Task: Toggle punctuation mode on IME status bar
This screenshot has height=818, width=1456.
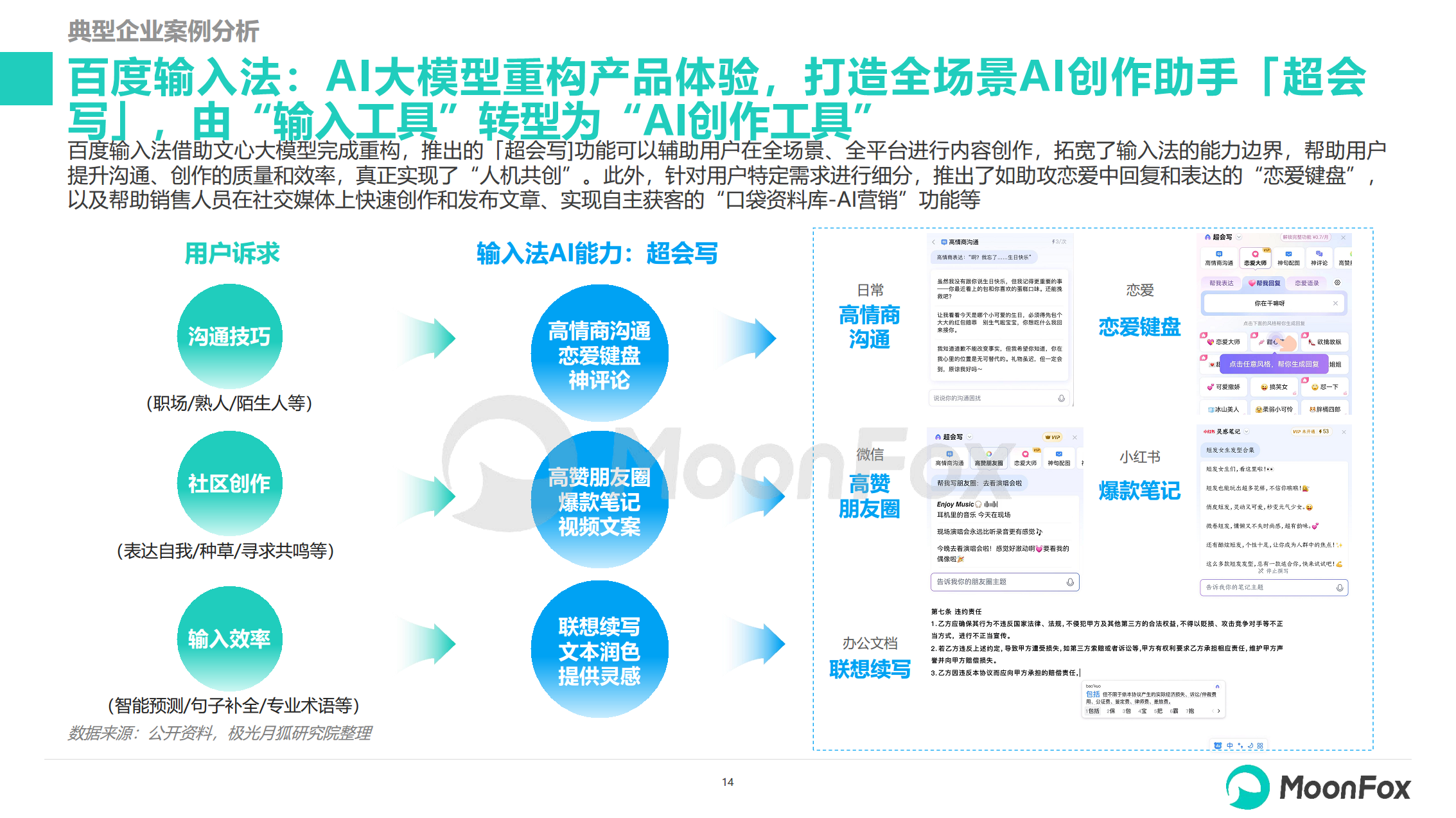Action: click(1240, 745)
